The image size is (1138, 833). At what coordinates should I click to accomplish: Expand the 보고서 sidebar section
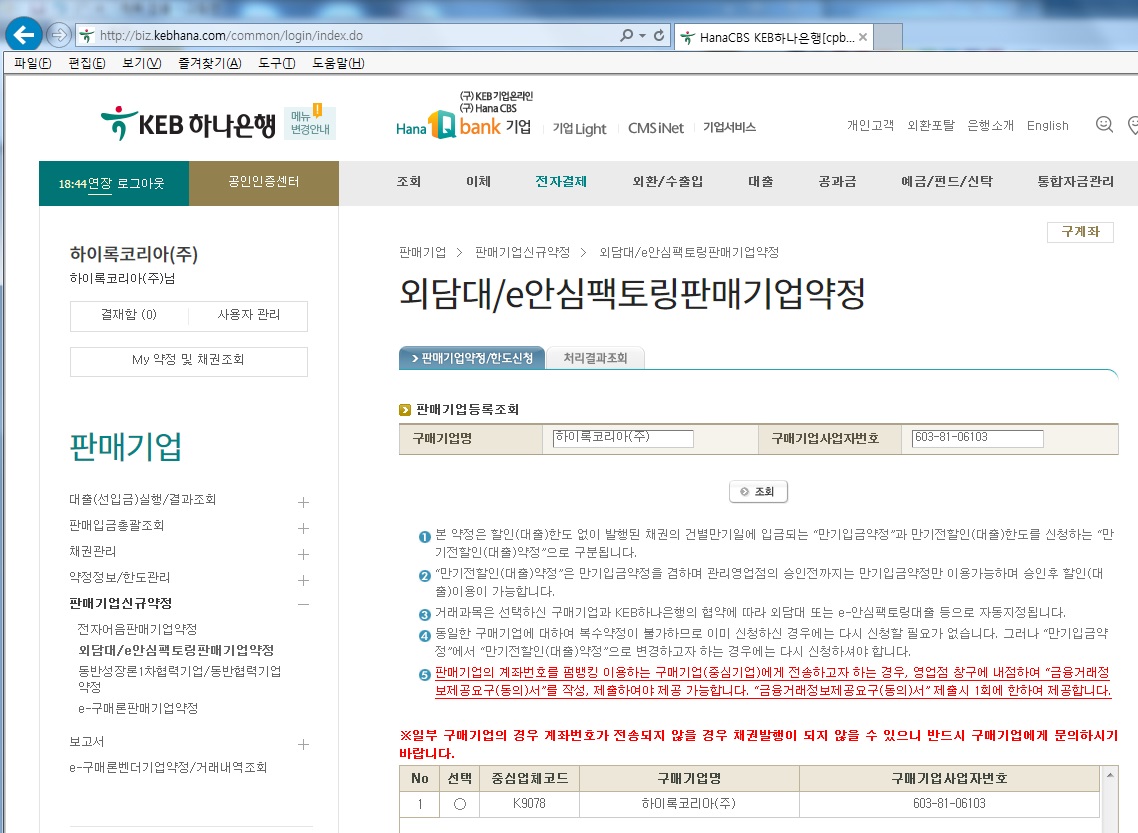point(303,745)
